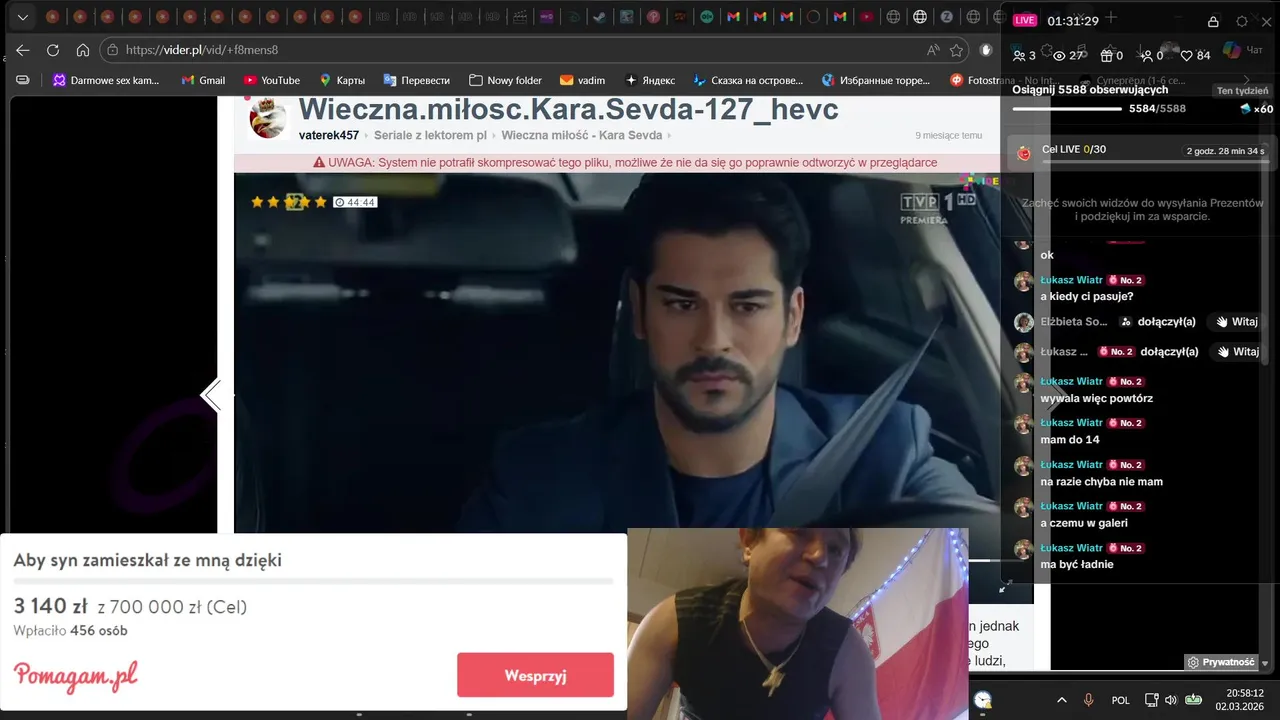1280x720 pixels.
Task: Click the new followers icon showing 0
Action: (x=1147, y=56)
